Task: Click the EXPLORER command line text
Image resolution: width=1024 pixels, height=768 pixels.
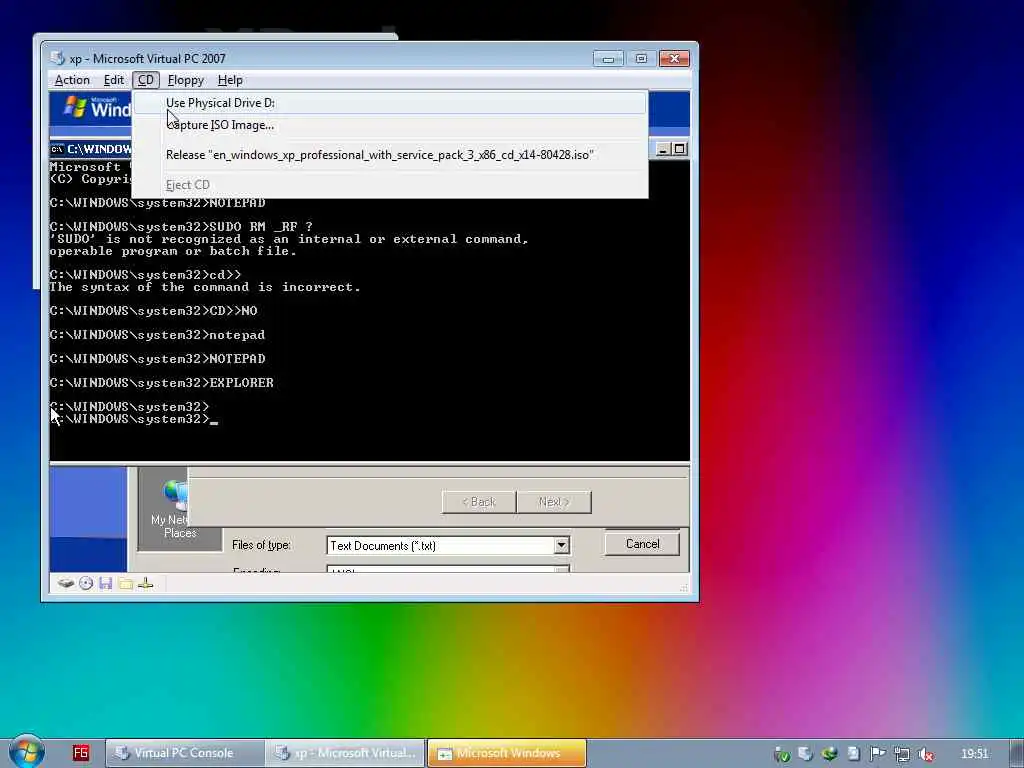Action: (x=161, y=383)
